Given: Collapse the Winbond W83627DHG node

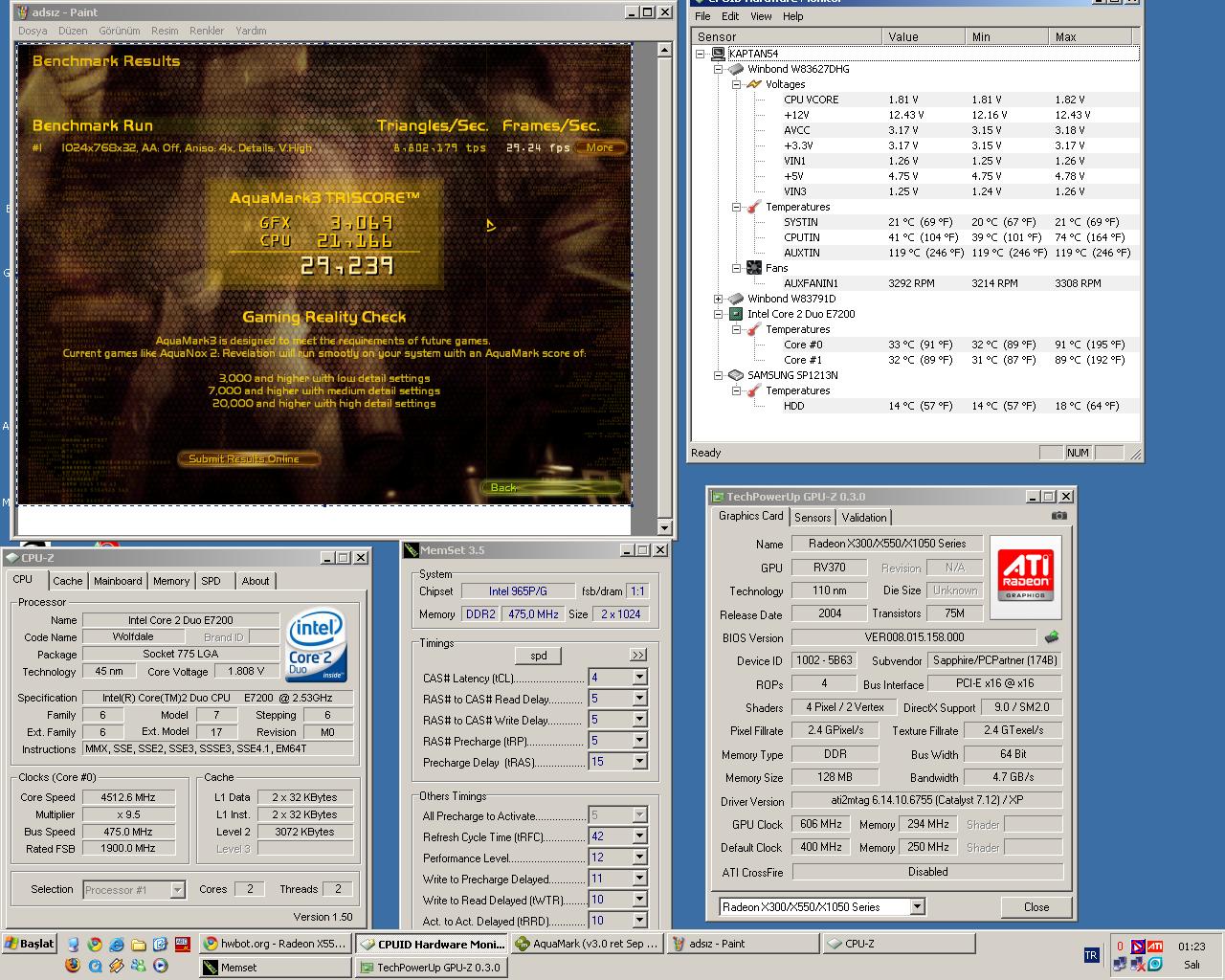Looking at the screenshot, I should coord(719,69).
